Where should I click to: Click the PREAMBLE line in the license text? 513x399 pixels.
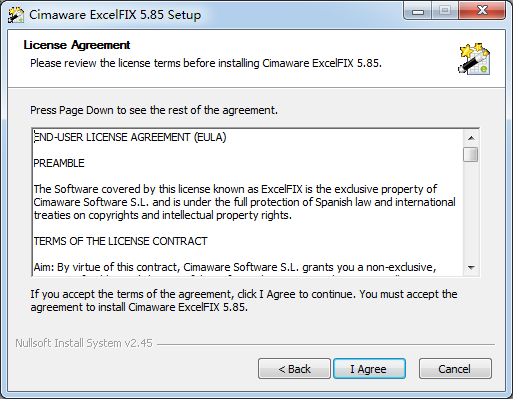[59, 163]
